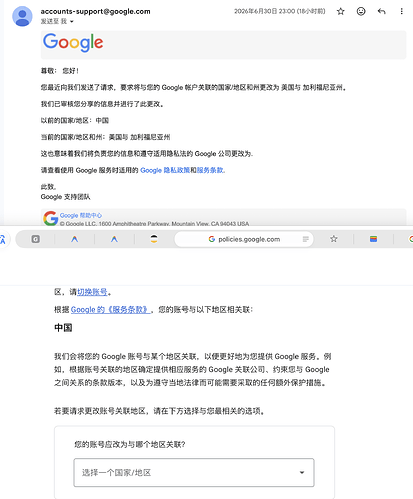This screenshot has height=499, width=413.
Task: Open the Google 隐私政策 link
Action: (x=165, y=170)
